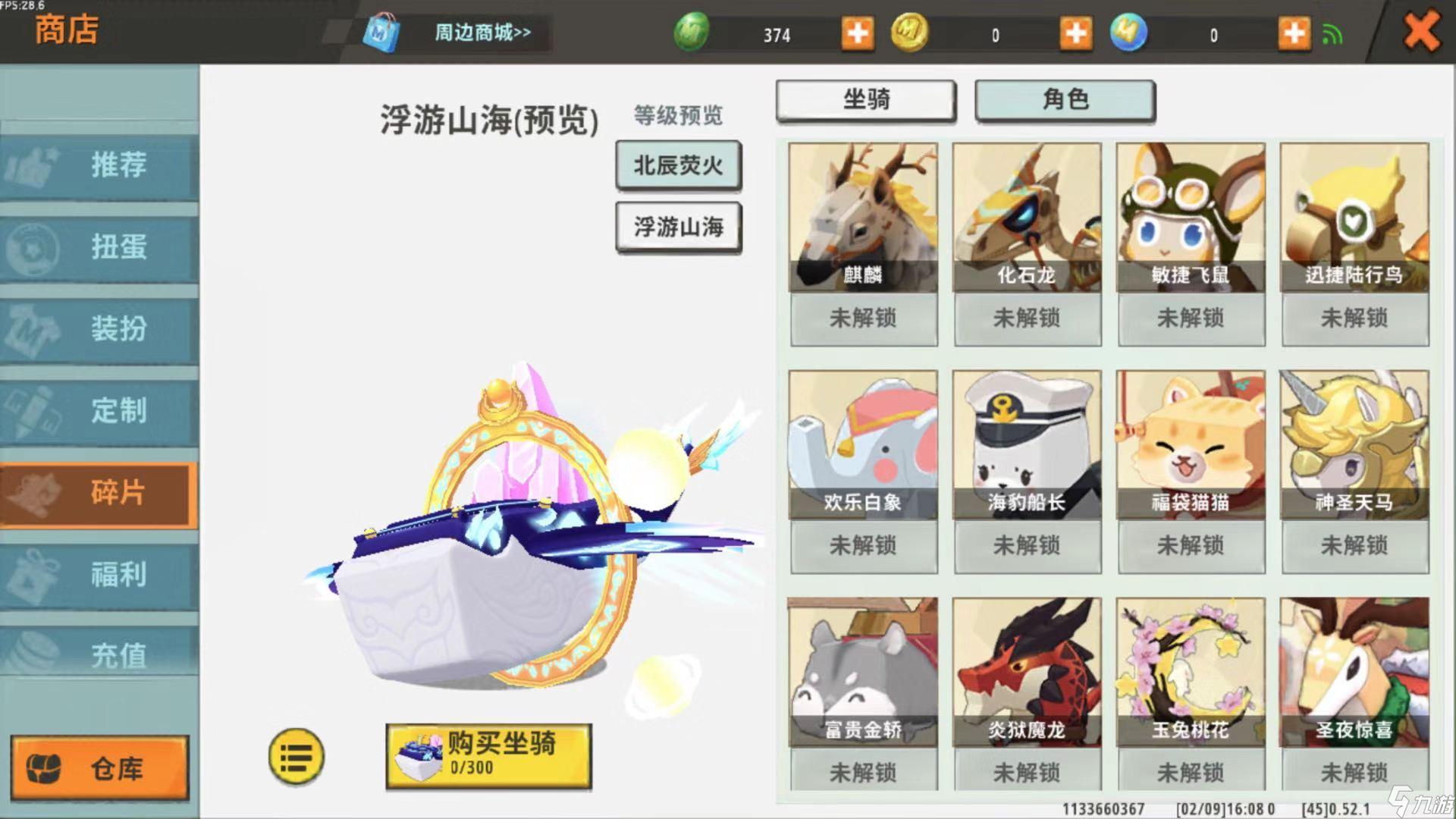The width and height of the screenshot is (1456, 819).
Task: Switch to the 坐骑 tab
Action: click(x=866, y=99)
